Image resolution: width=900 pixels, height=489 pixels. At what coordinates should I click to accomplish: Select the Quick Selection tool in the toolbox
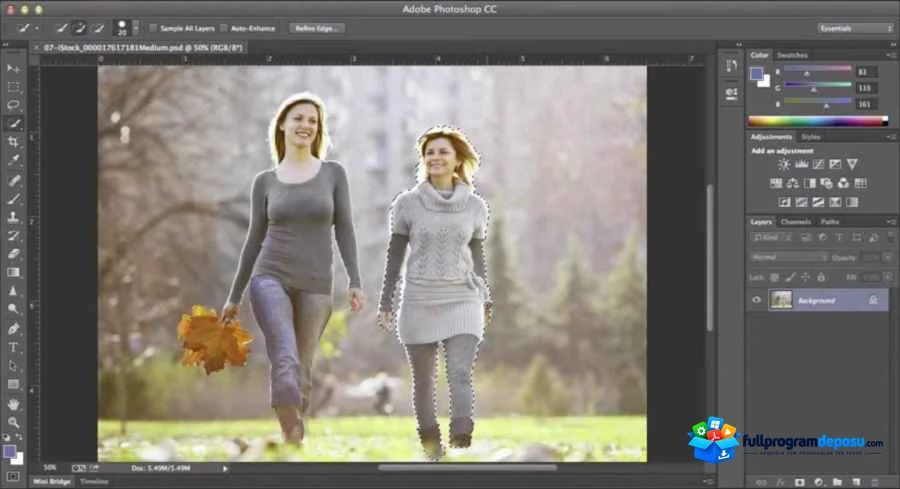(x=13, y=123)
